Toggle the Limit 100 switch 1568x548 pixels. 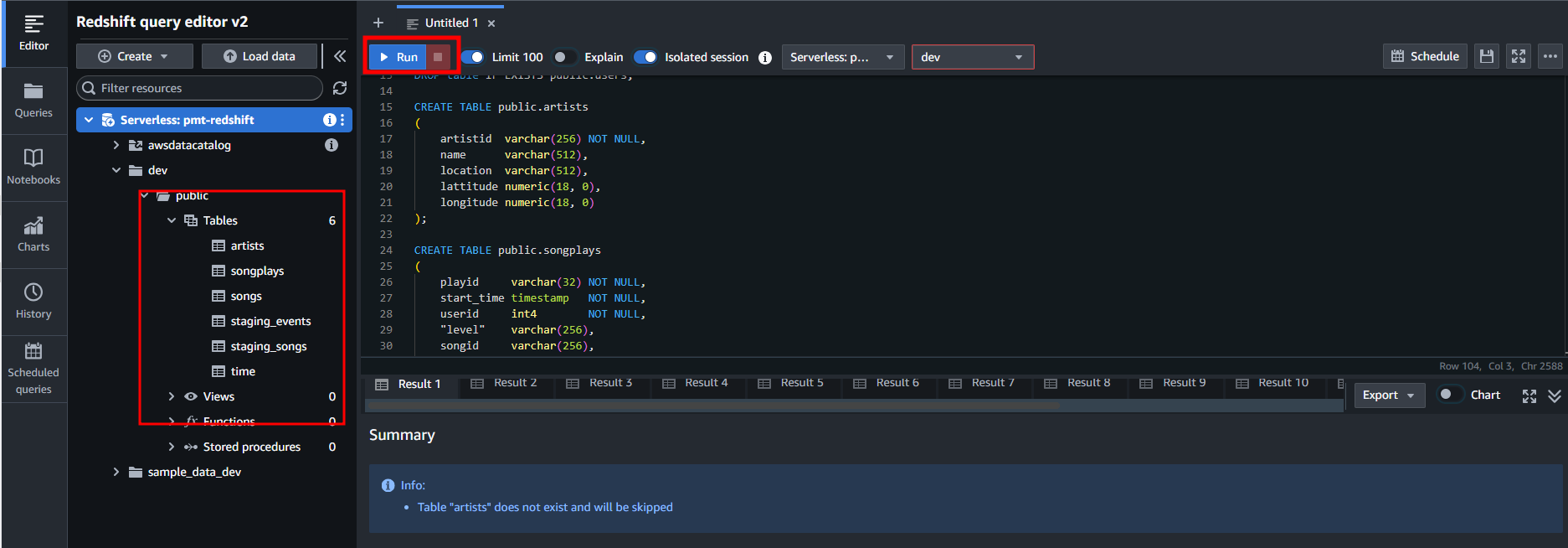coord(473,57)
